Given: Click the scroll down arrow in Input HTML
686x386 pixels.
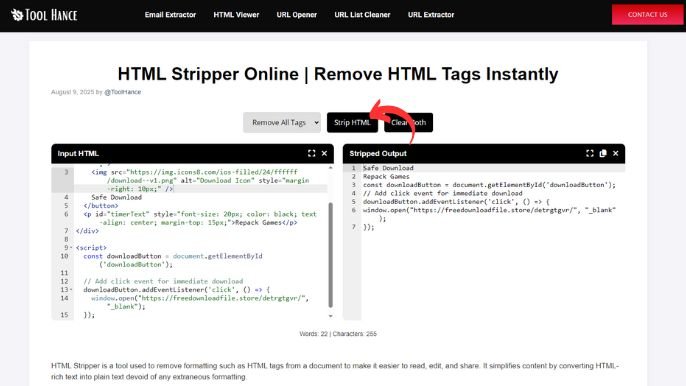Looking at the screenshot, I should point(330,316).
